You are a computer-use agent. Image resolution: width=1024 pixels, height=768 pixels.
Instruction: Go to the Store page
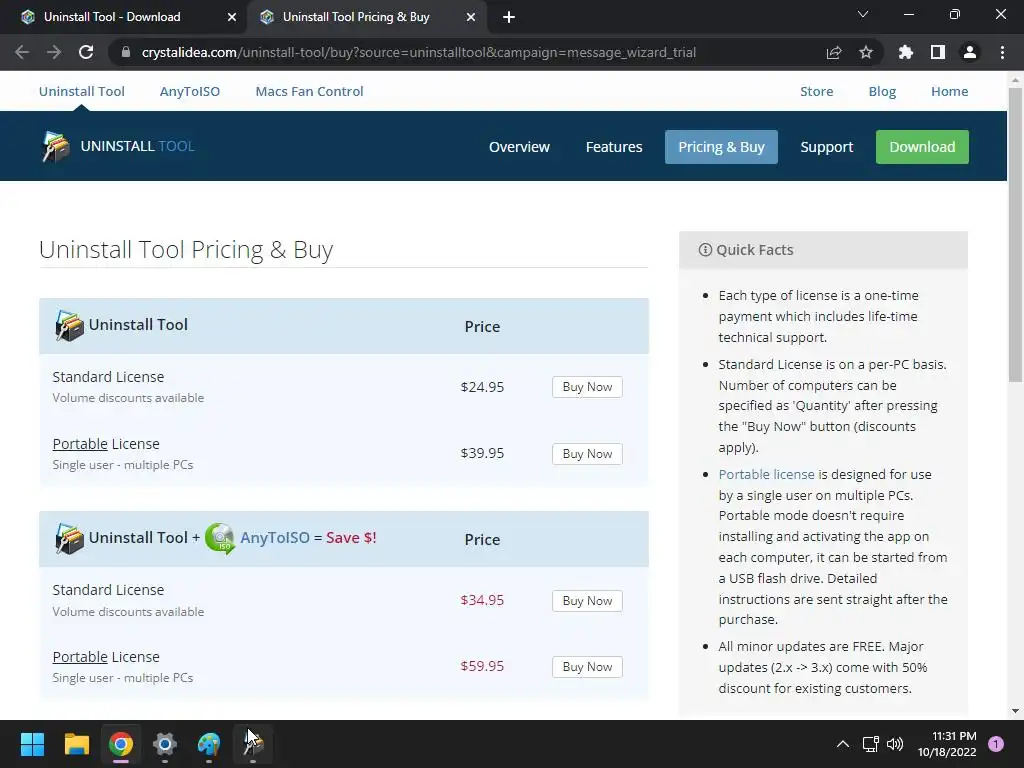pyautogui.click(x=816, y=91)
